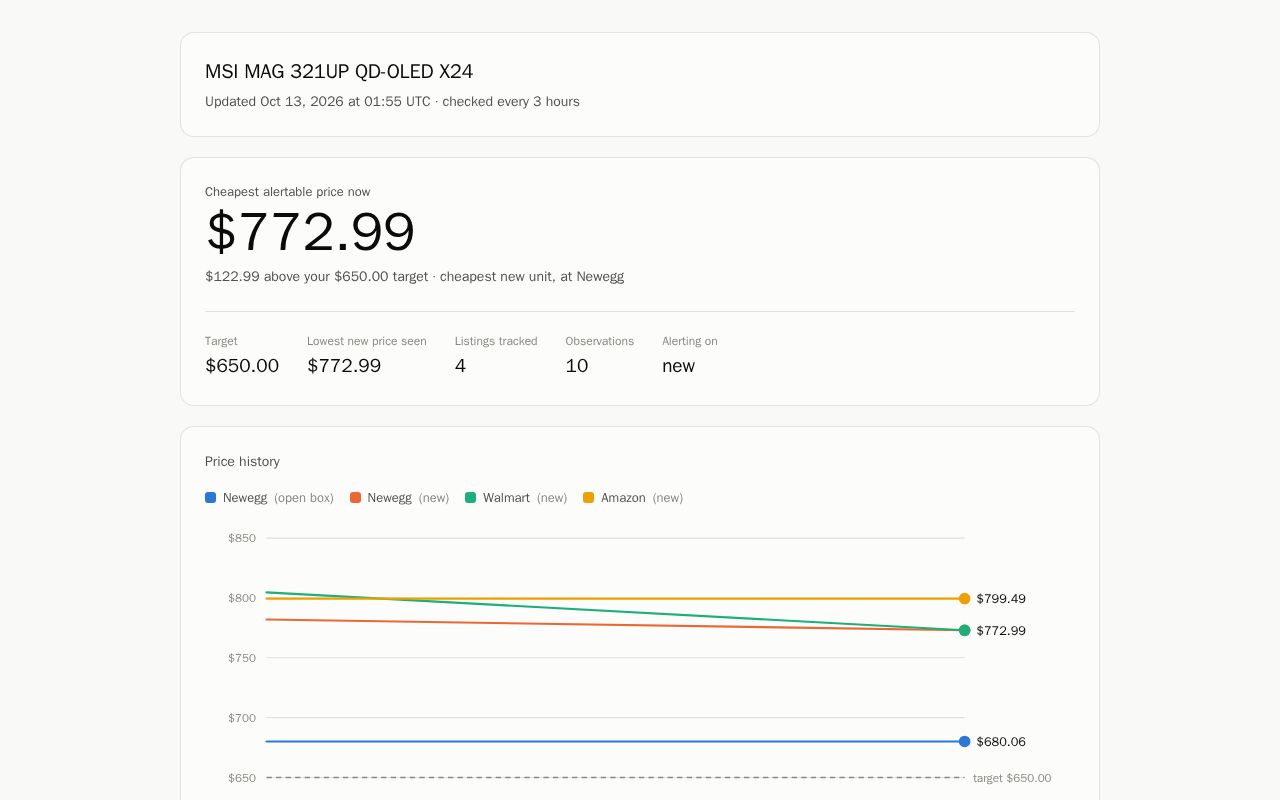Click the "Updated Oct 13, 2026" timestamp line

(392, 102)
